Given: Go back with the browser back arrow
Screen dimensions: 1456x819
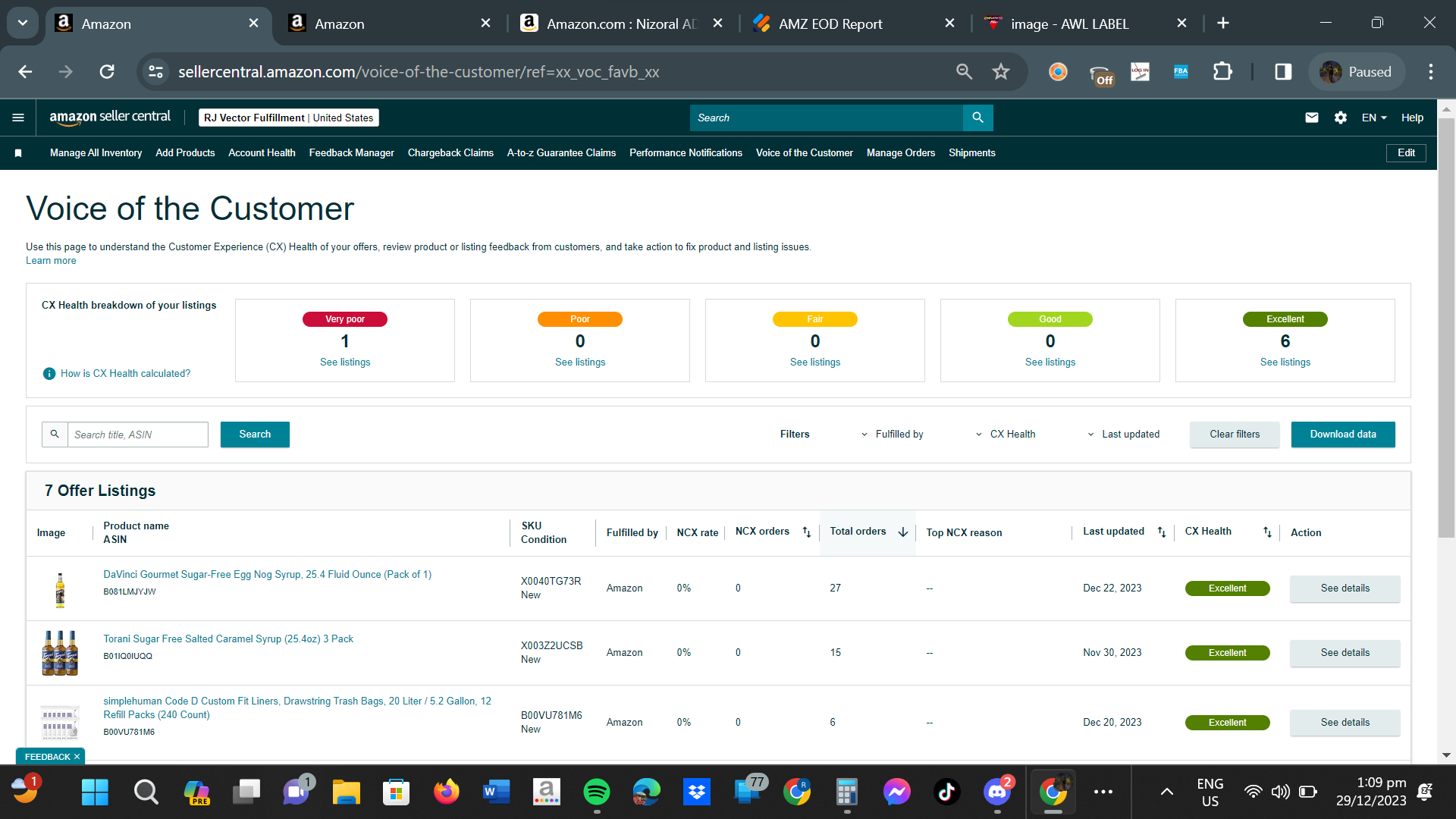Looking at the screenshot, I should coord(25,72).
